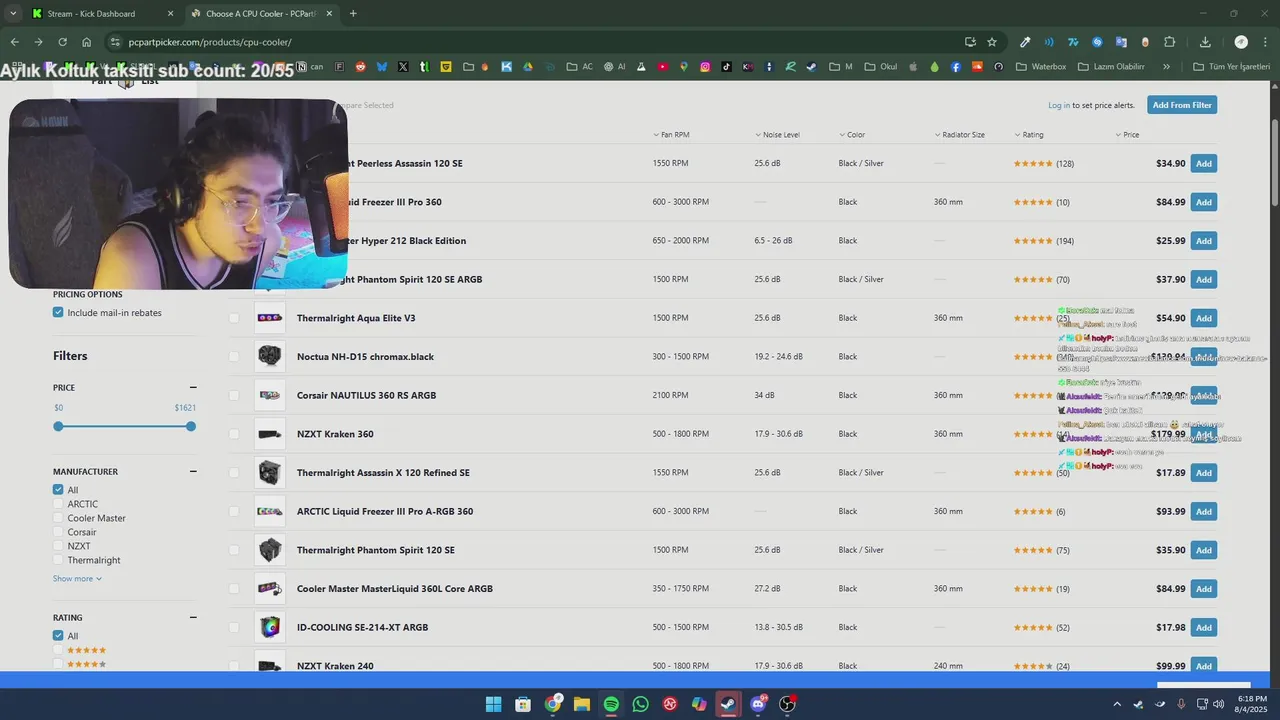The image size is (1280, 720).
Task: Open OBS Studio from the taskbar
Action: click(787, 704)
